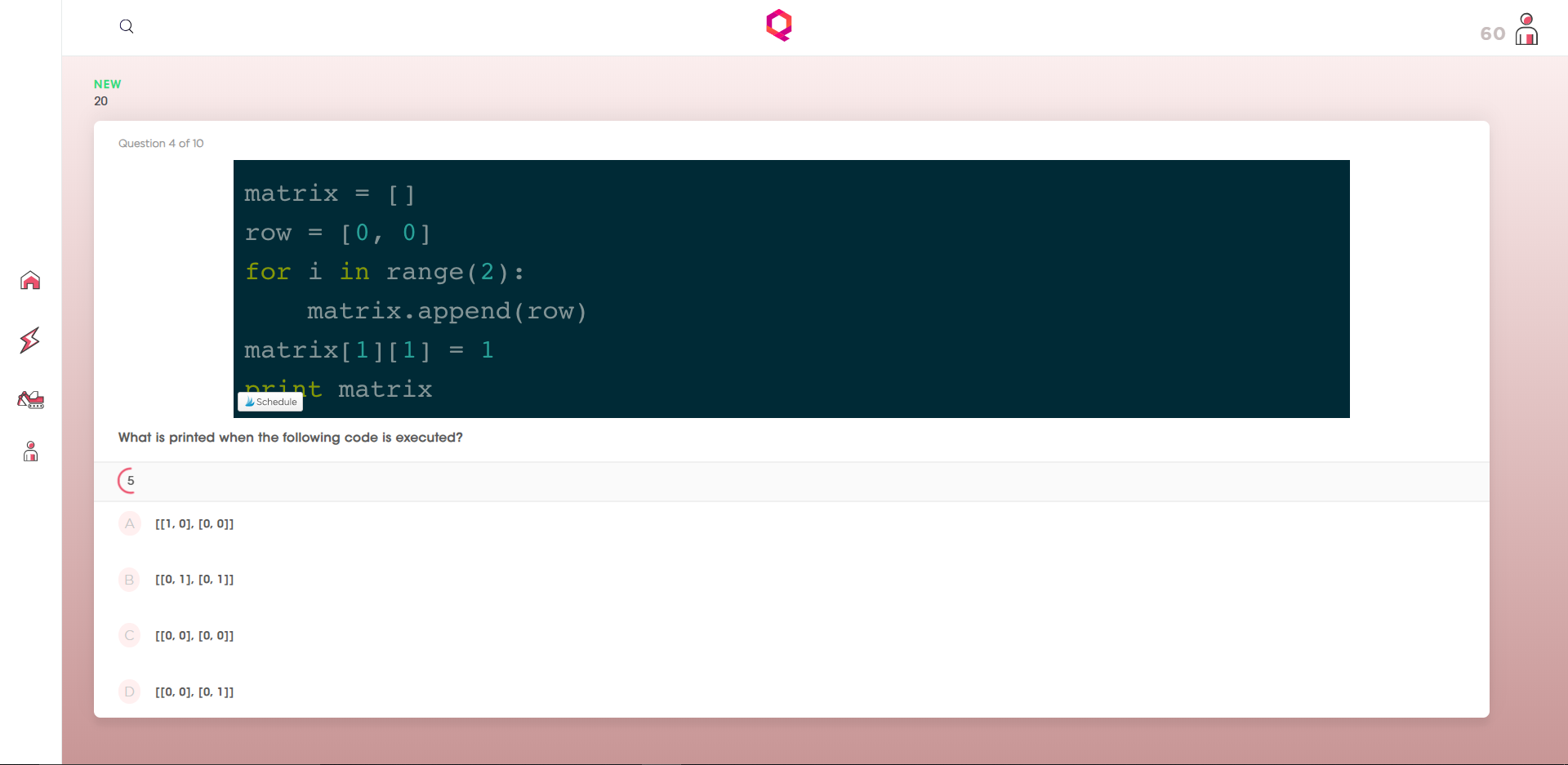Select answer C radio circle
This screenshot has width=1568, height=765.
(130, 635)
